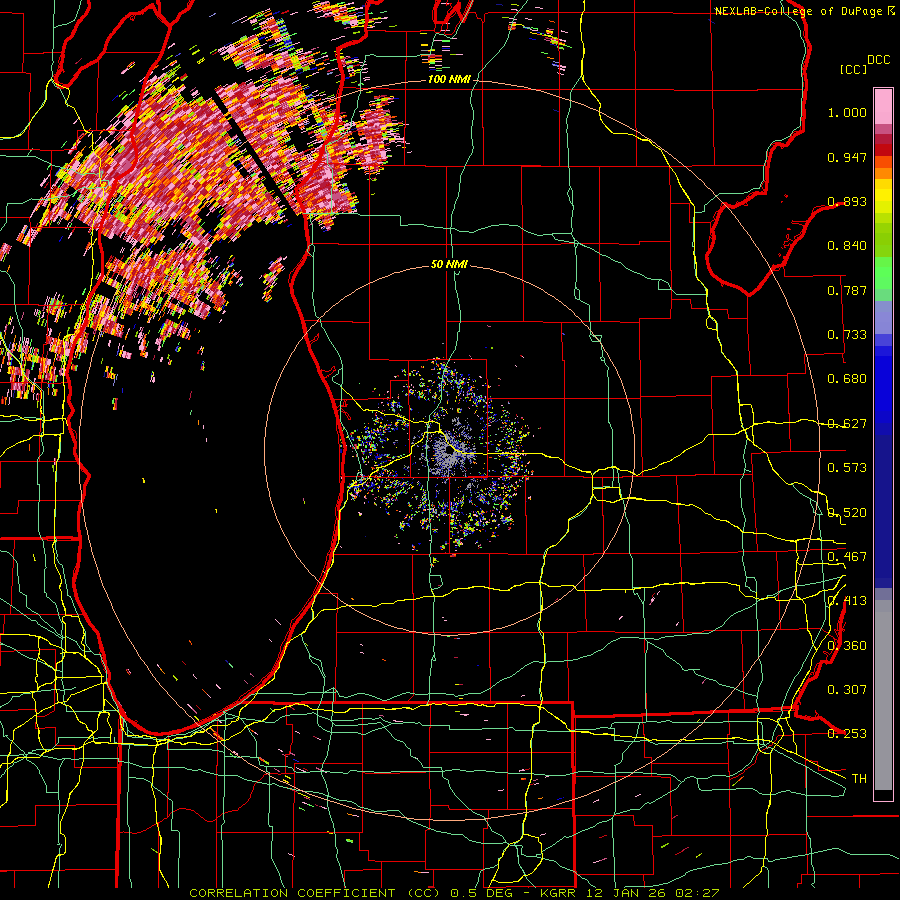Click the 'KGRR' station identifier in caption
Screen dimensions: 900x900
coord(557,893)
